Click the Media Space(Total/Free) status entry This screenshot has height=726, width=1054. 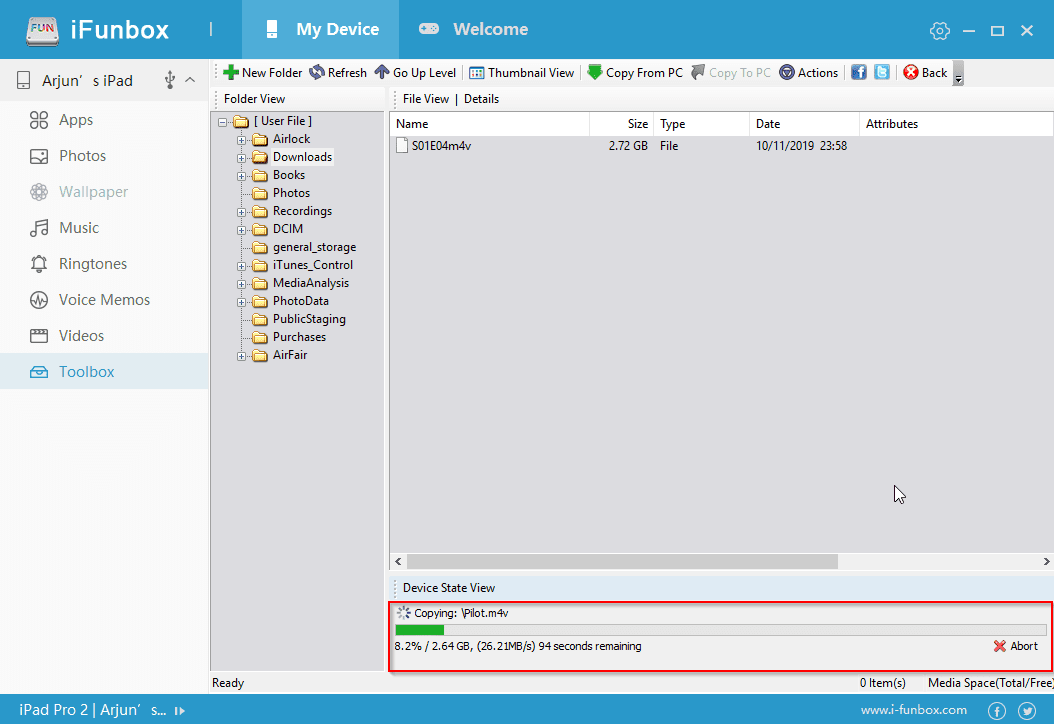pyautogui.click(x=990, y=683)
